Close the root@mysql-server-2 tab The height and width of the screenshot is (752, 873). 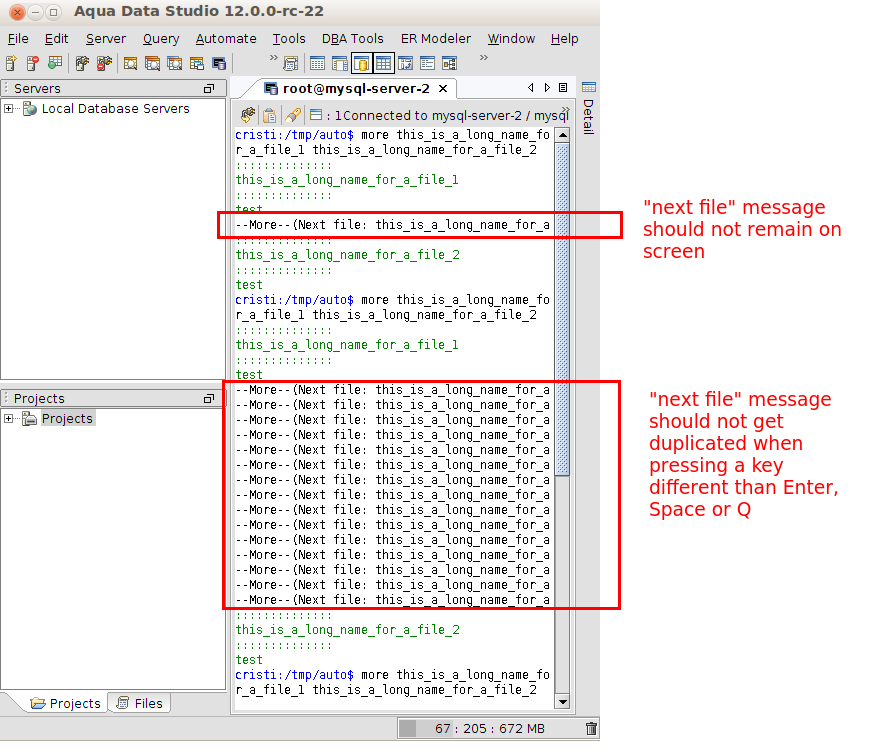tap(443, 89)
